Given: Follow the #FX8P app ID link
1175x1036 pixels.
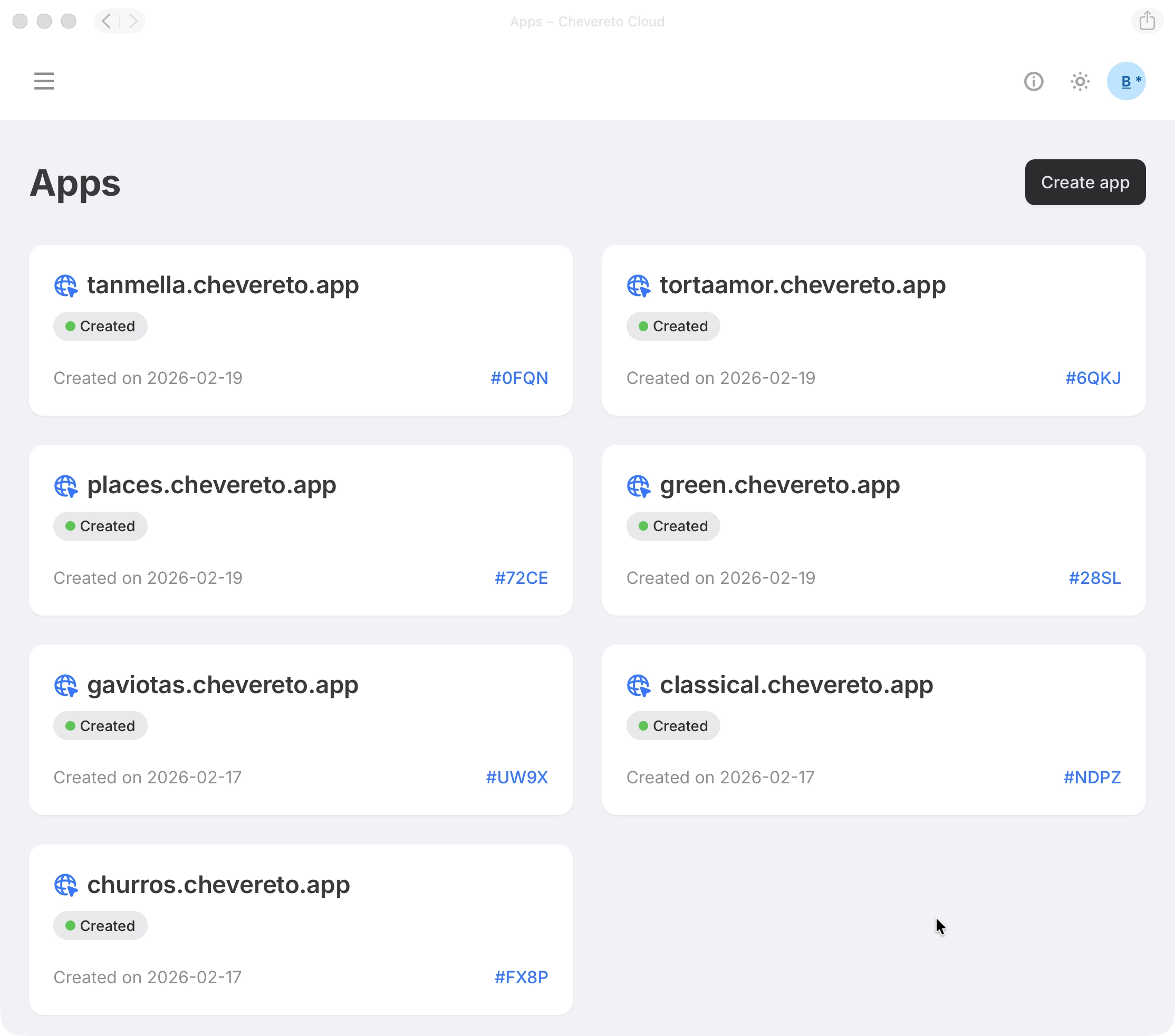Looking at the screenshot, I should coord(521,977).
